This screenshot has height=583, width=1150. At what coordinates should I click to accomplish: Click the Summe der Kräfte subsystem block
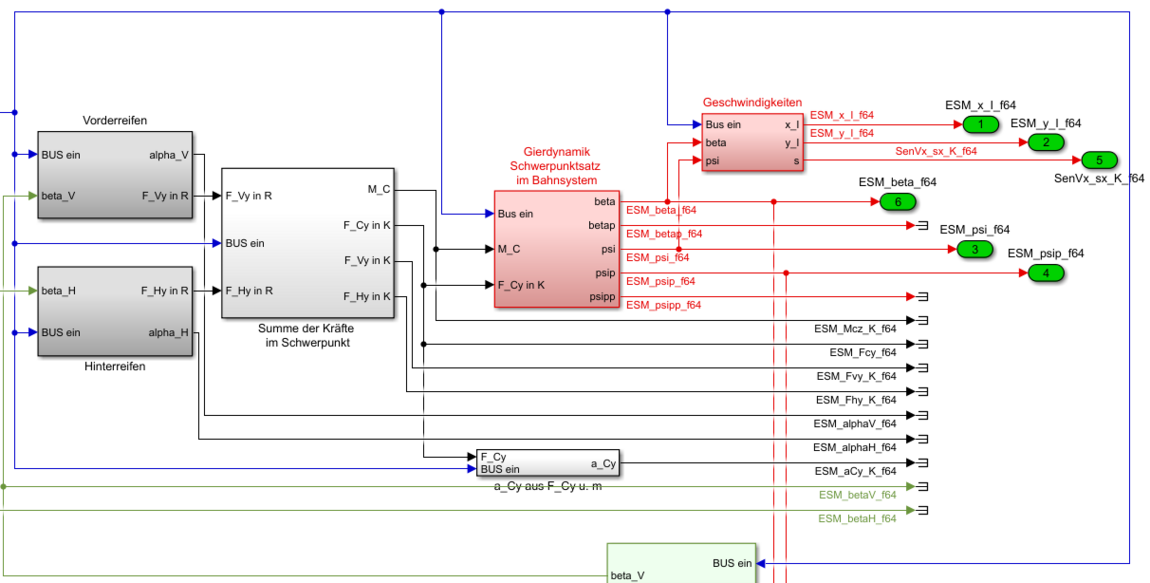click(307, 243)
